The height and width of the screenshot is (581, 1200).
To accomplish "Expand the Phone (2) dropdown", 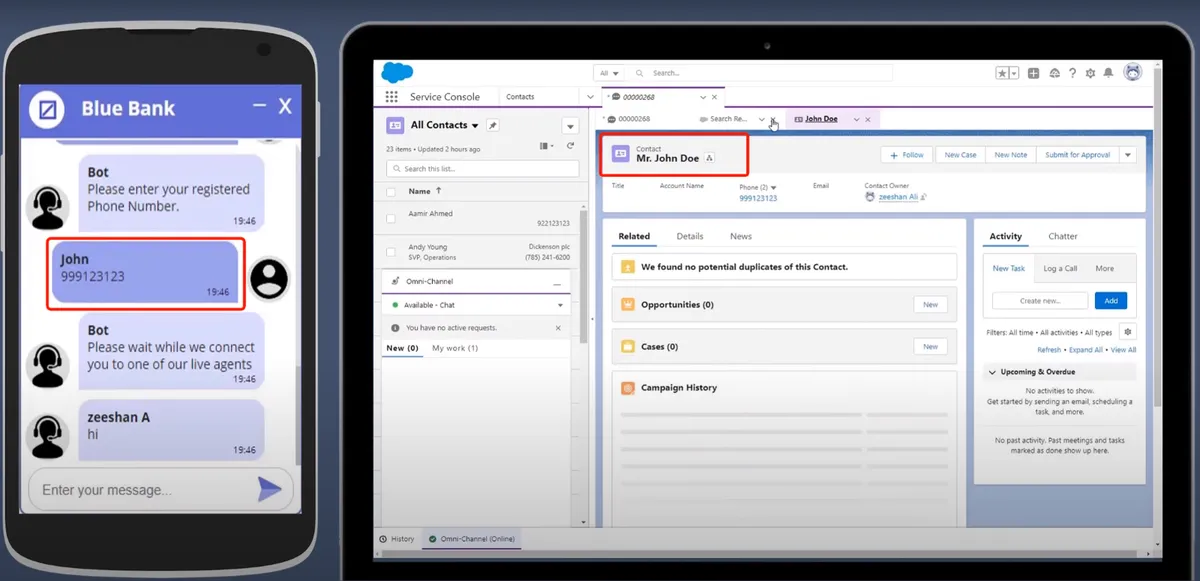I will pyautogui.click(x=773, y=186).
